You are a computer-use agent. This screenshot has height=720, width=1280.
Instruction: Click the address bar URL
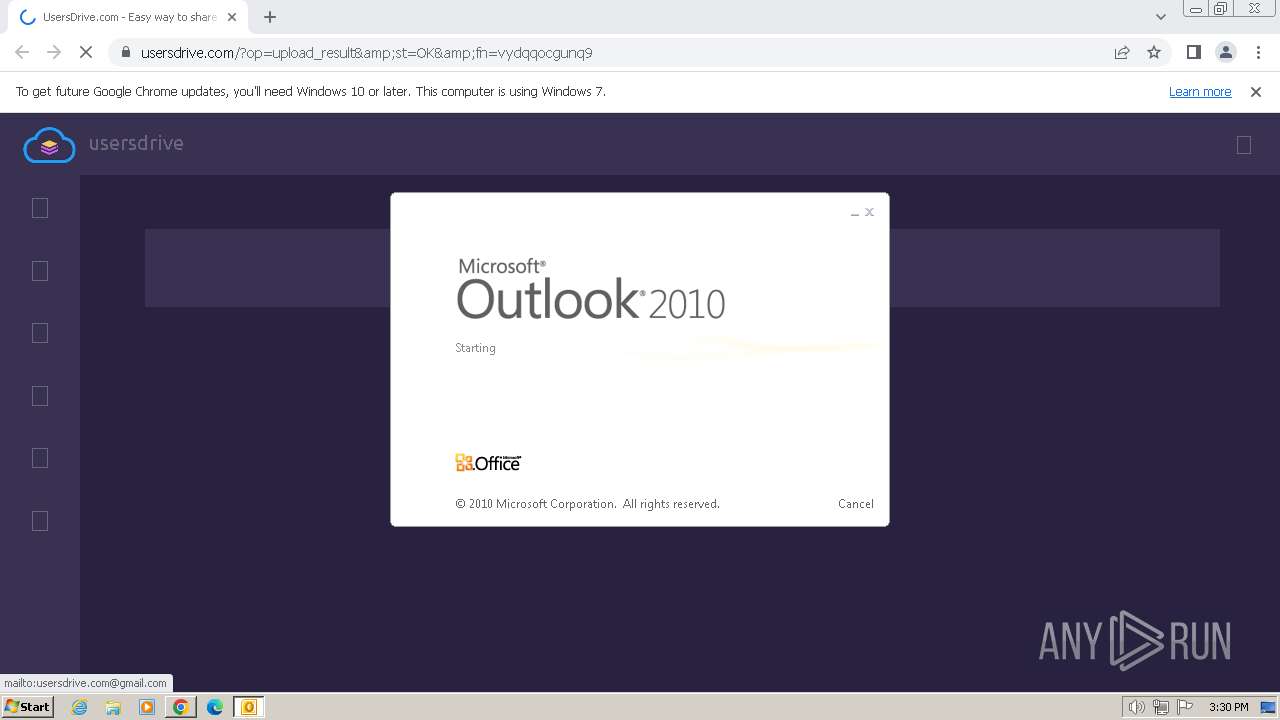[366, 53]
